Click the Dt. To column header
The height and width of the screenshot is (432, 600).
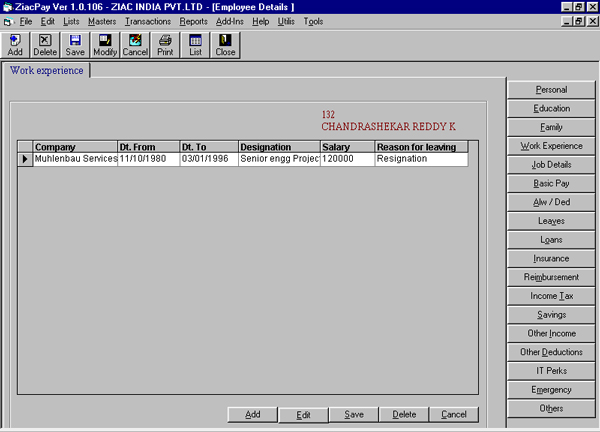click(x=209, y=147)
